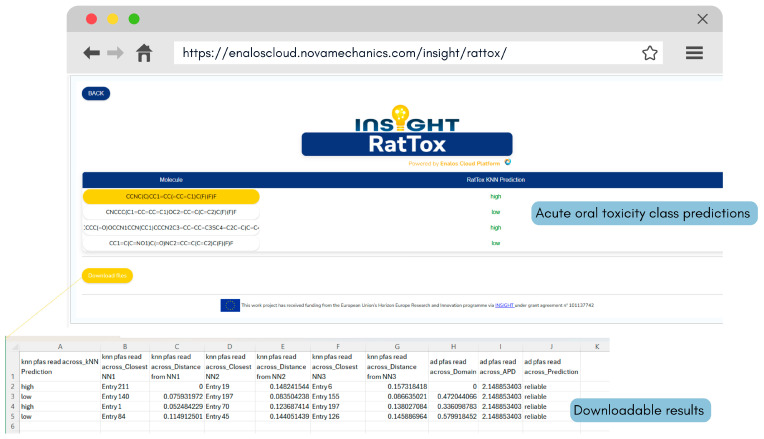764x439 pixels.
Task: Select the highlighted yellow first molecule row
Action: tap(171, 197)
